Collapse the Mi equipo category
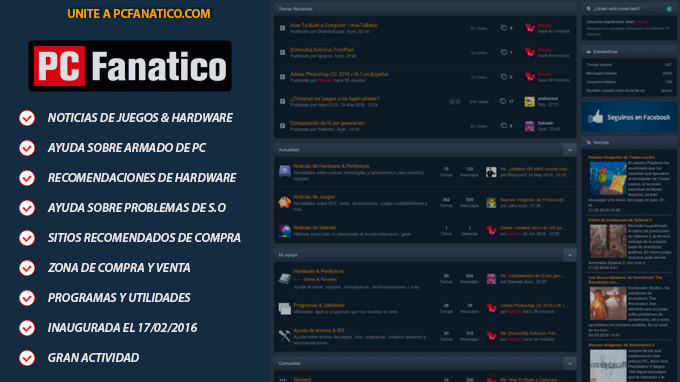Image resolution: width=680 pixels, height=382 pixels. tap(569, 255)
